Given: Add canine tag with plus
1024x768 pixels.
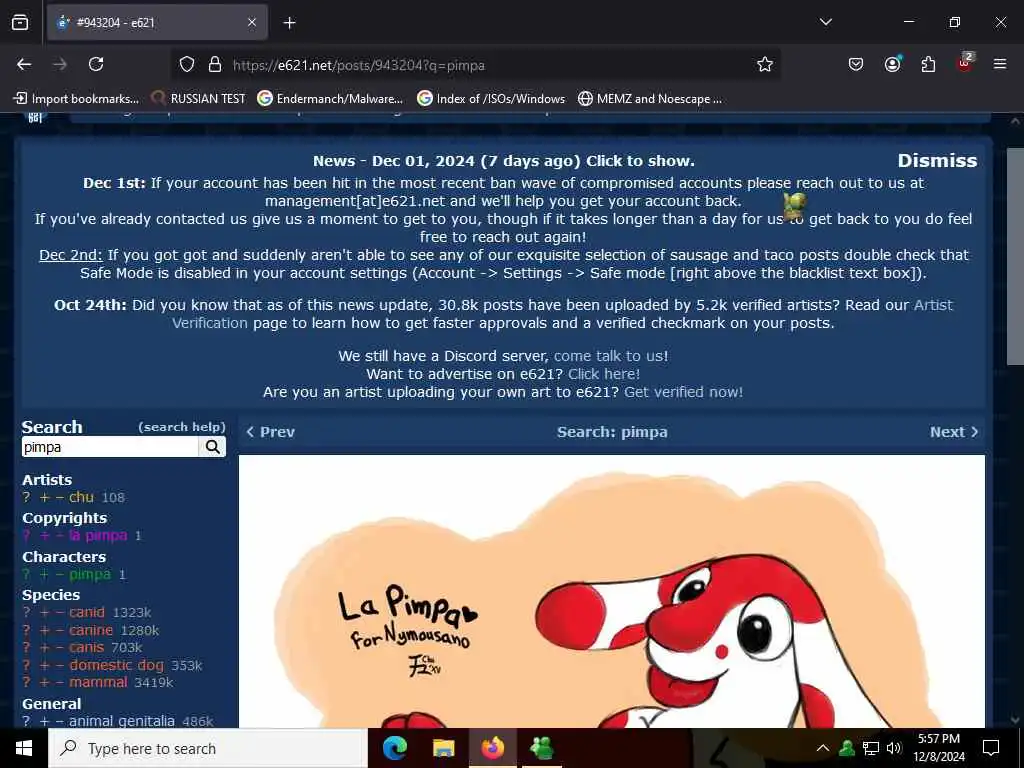Looking at the screenshot, I should click(44, 630).
